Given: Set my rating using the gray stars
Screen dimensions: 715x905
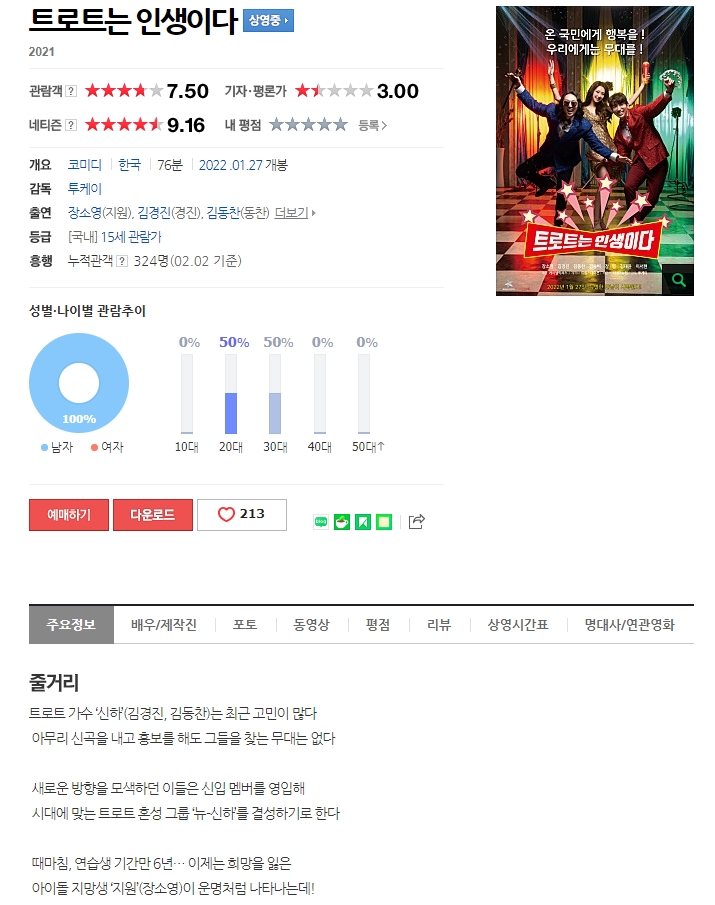Looking at the screenshot, I should tap(309, 125).
